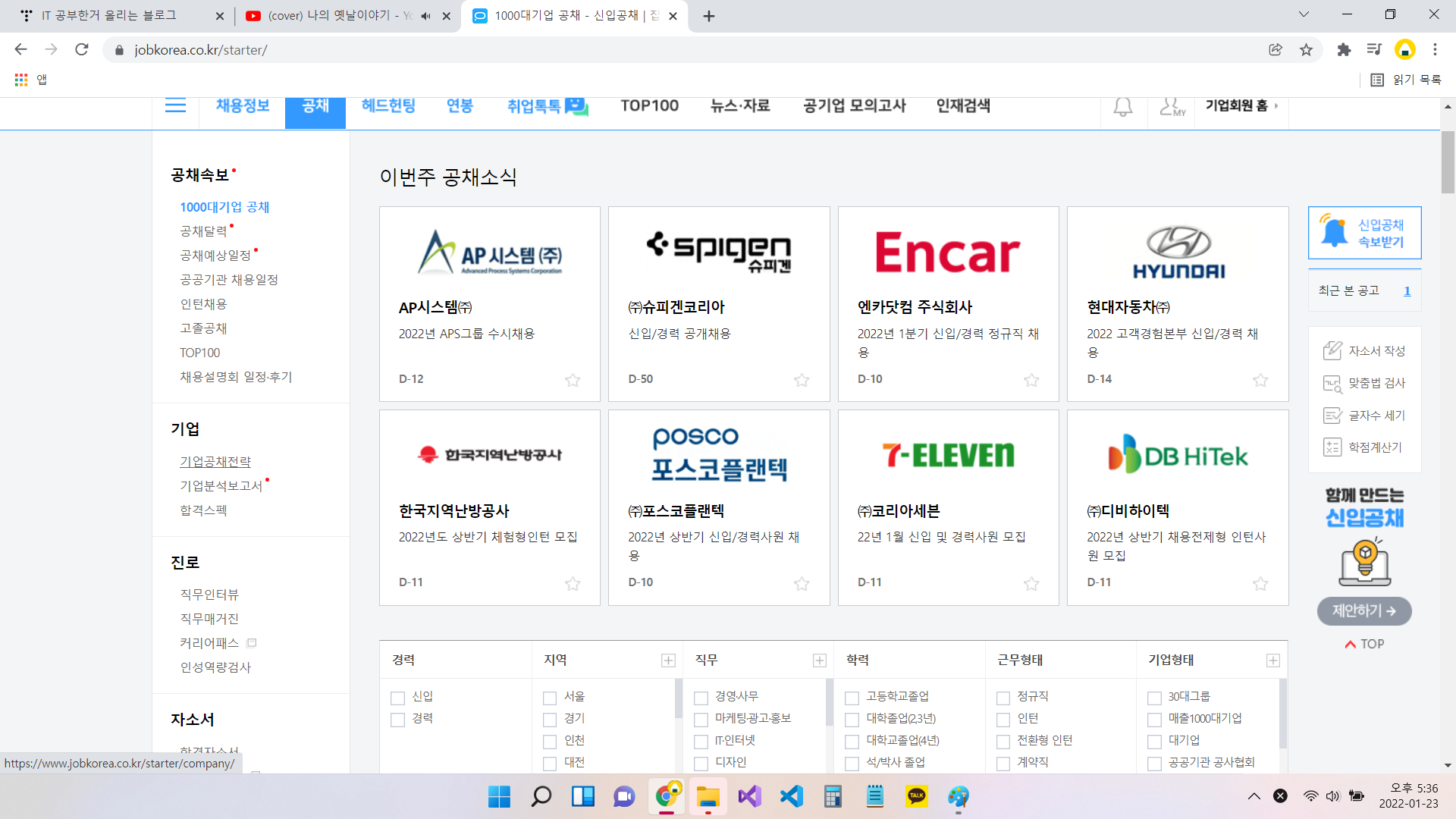
Task: Click the 기업공채전략 sidebar link
Action: (x=215, y=462)
